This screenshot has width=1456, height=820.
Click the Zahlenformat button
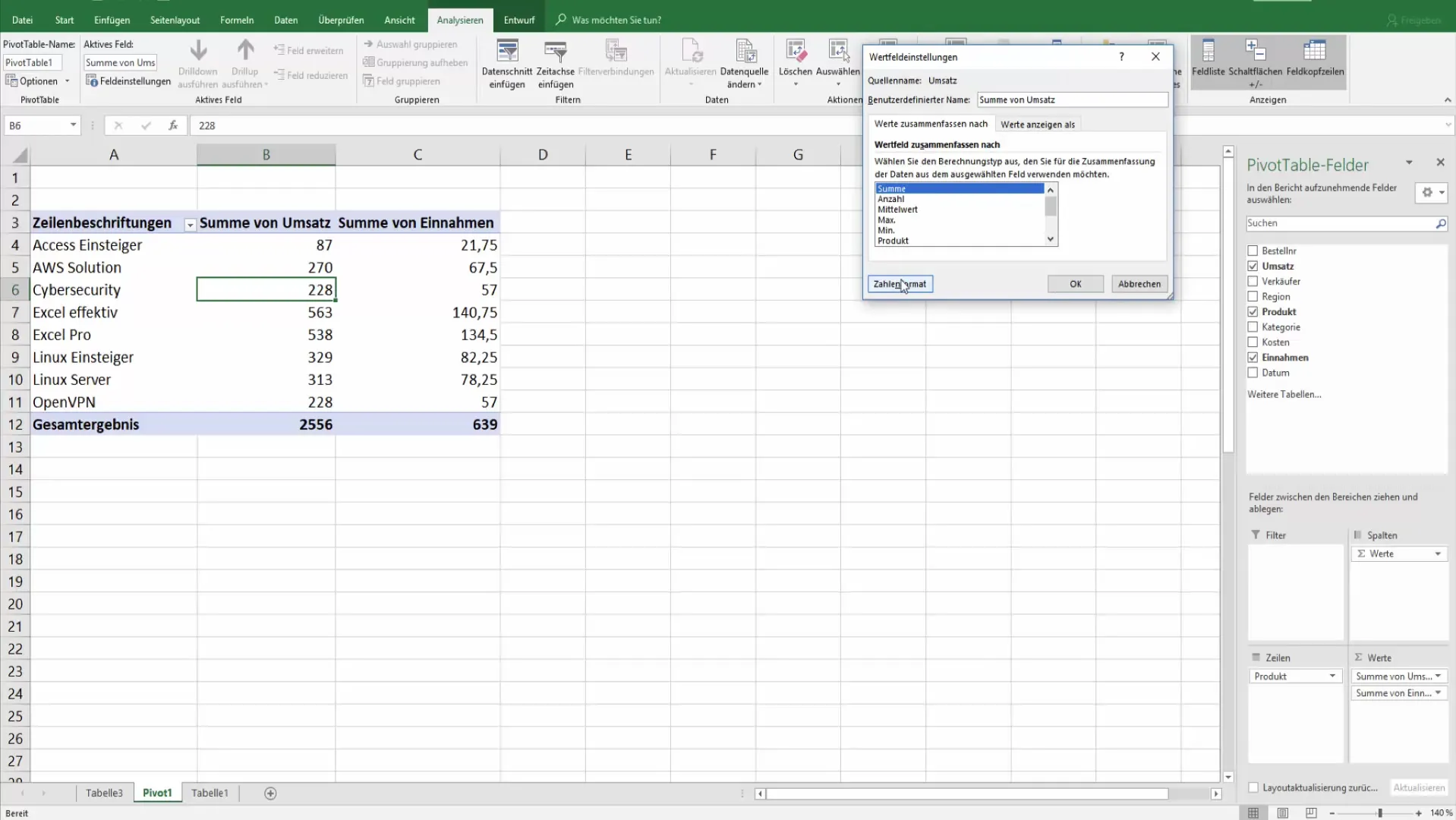click(x=900, y=284)
